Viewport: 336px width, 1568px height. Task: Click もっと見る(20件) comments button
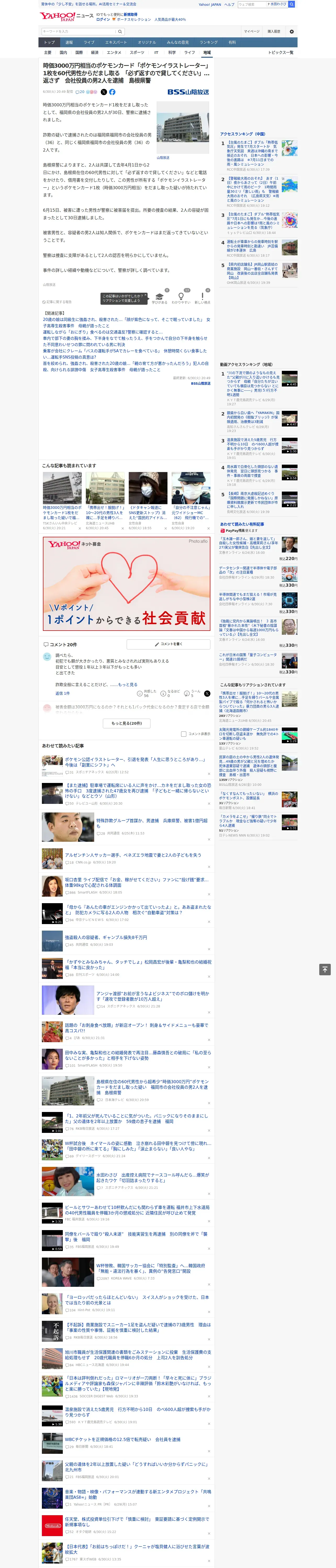tap(127, 723)
